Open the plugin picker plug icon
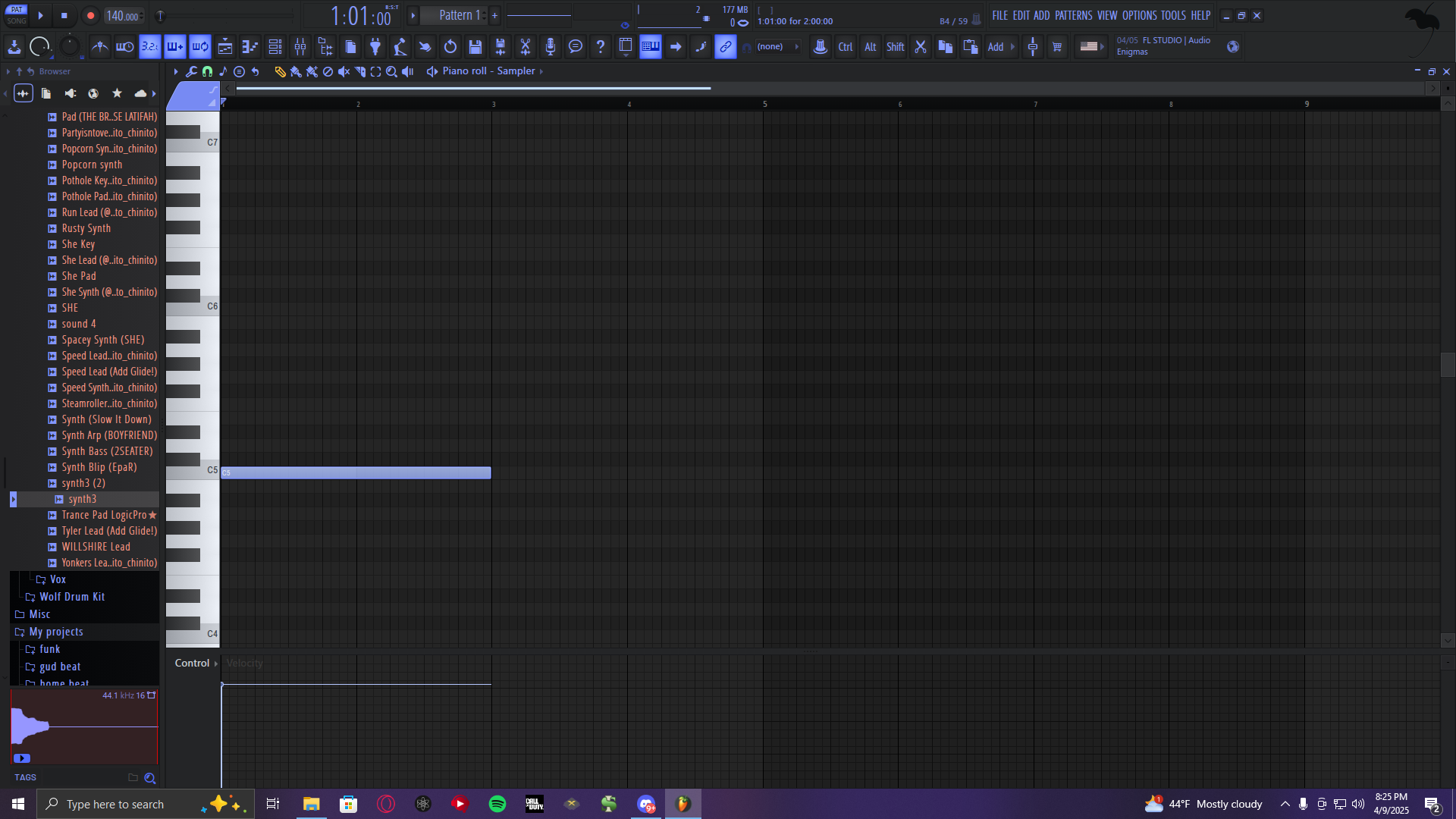1456x819 pixels. pyautogui.click(x=375, y=47)
